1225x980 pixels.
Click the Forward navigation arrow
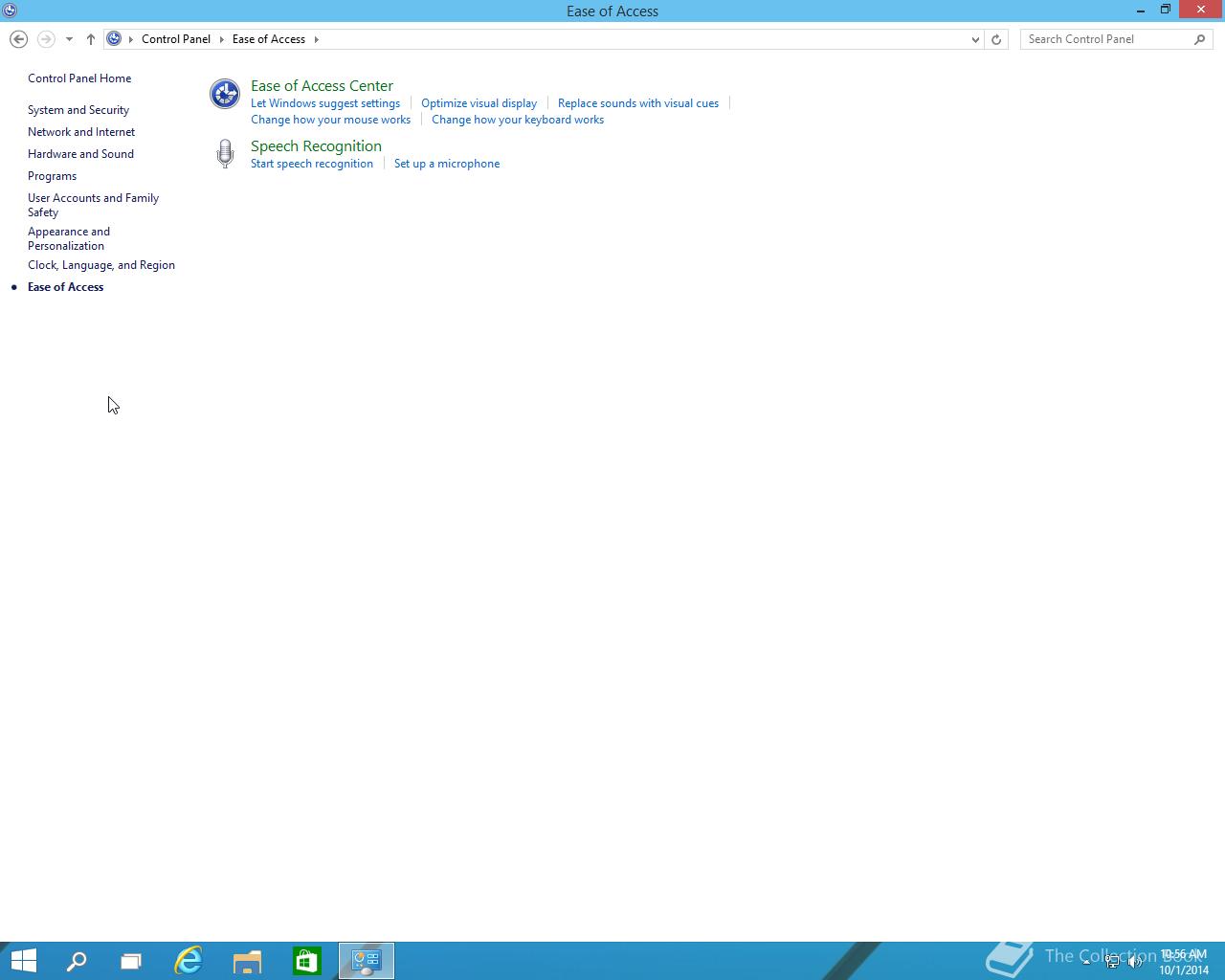[46, 39]
